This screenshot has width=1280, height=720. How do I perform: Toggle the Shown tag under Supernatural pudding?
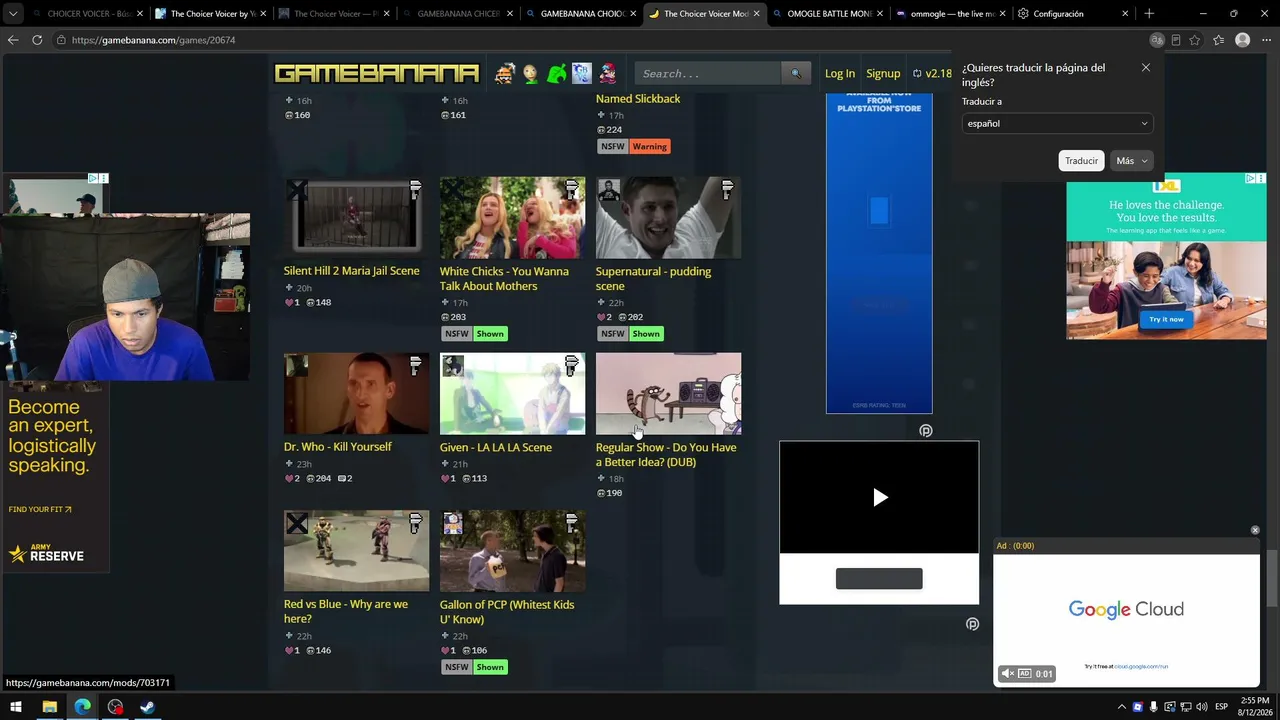point(646,334)
